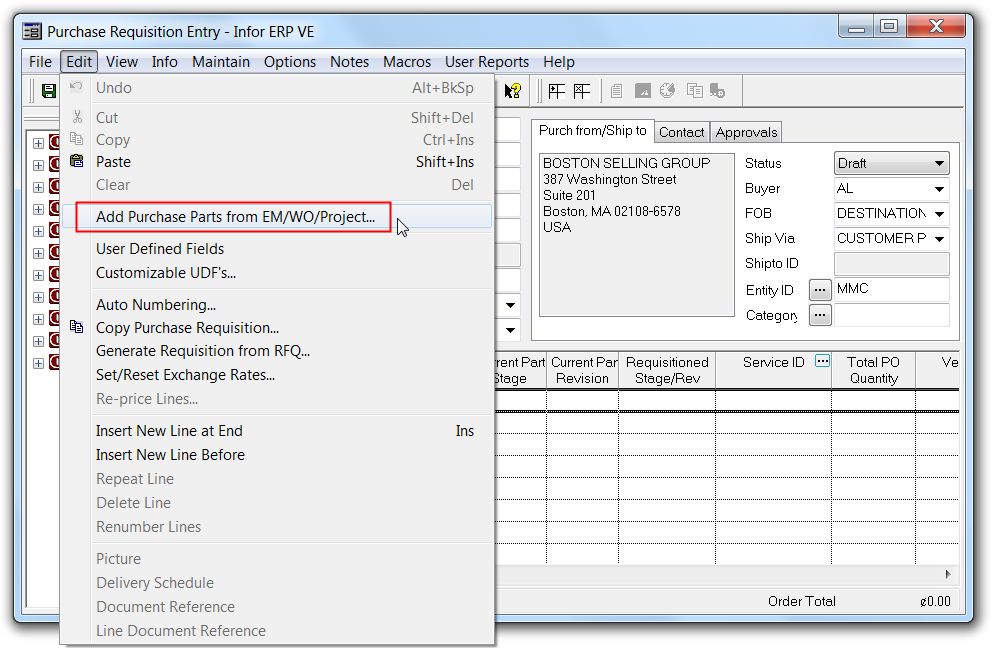Click the Re-price Lines menu entry
The image size is (999, 648).
(x=277, y=399)
